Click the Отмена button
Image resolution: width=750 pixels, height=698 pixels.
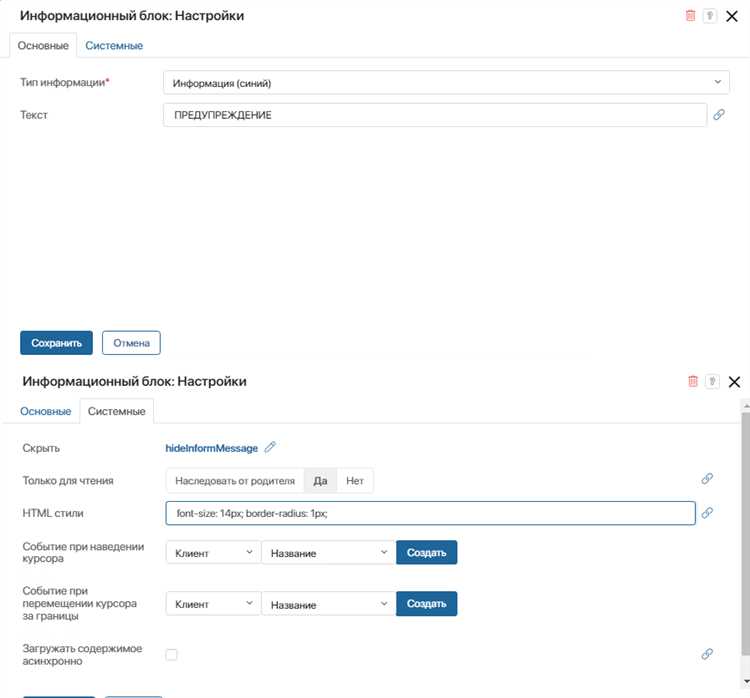click(x=131, y=343)
